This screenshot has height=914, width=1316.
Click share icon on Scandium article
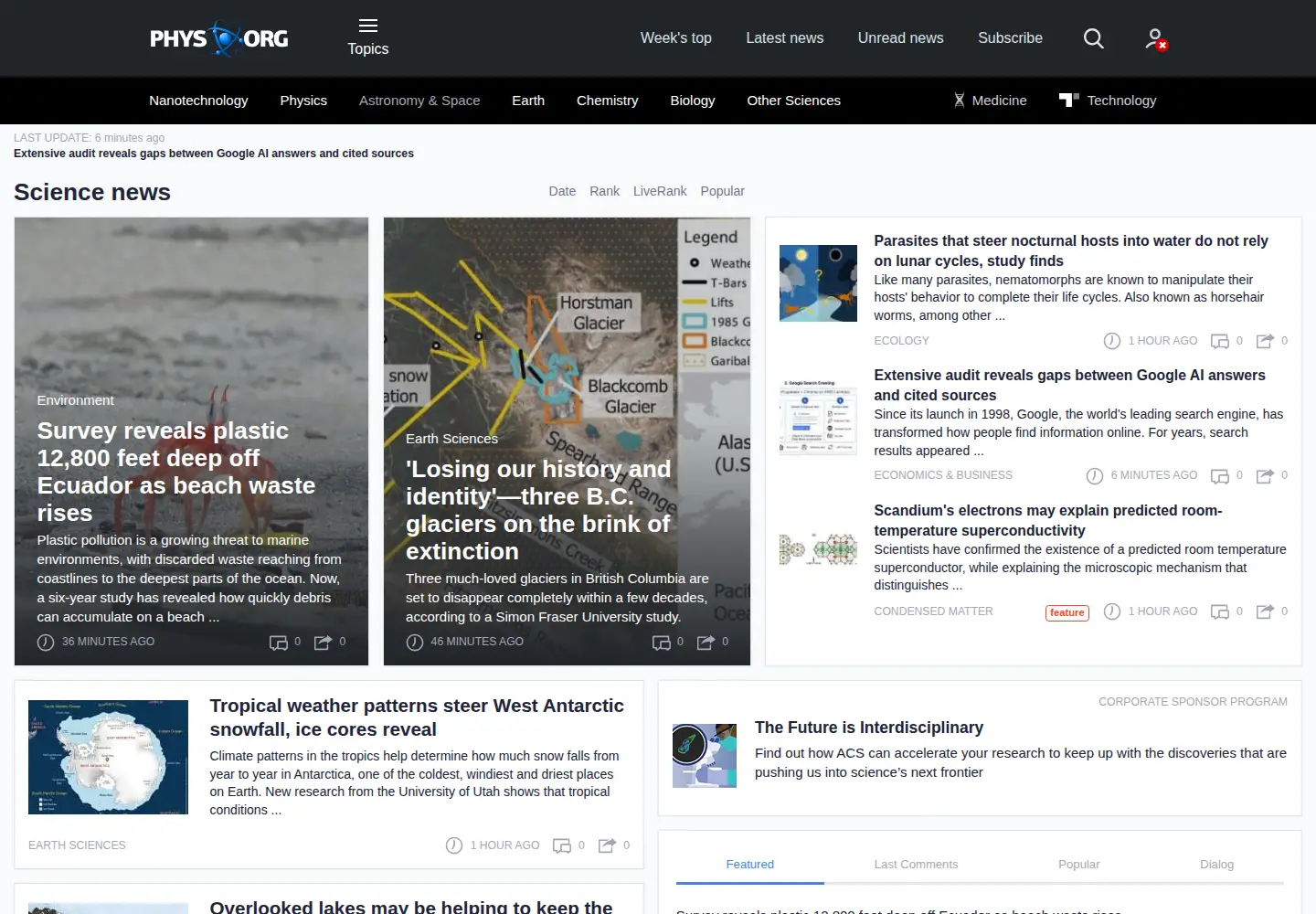[x=1265, y=611]
